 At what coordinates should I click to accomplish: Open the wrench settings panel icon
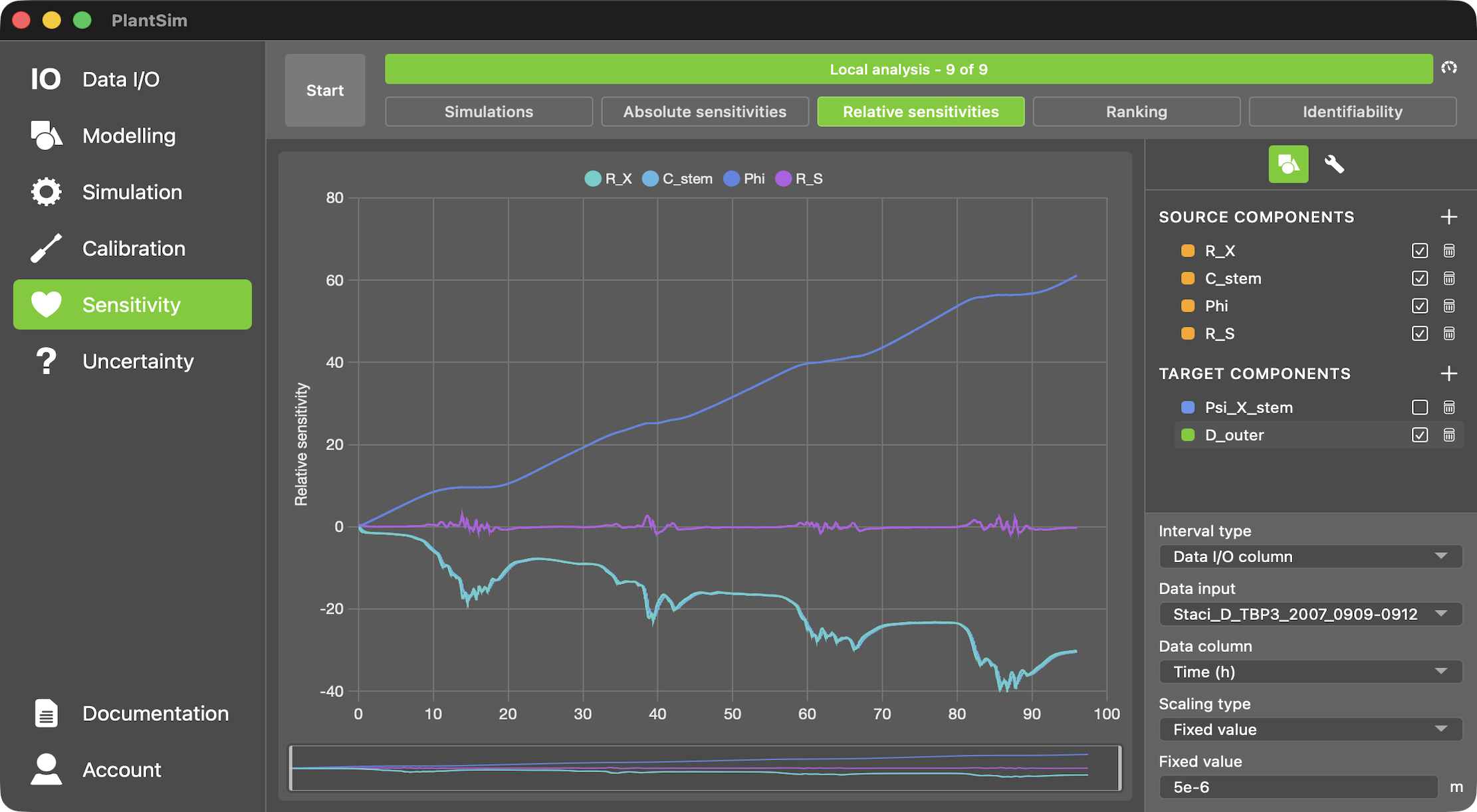(1334, 164)
